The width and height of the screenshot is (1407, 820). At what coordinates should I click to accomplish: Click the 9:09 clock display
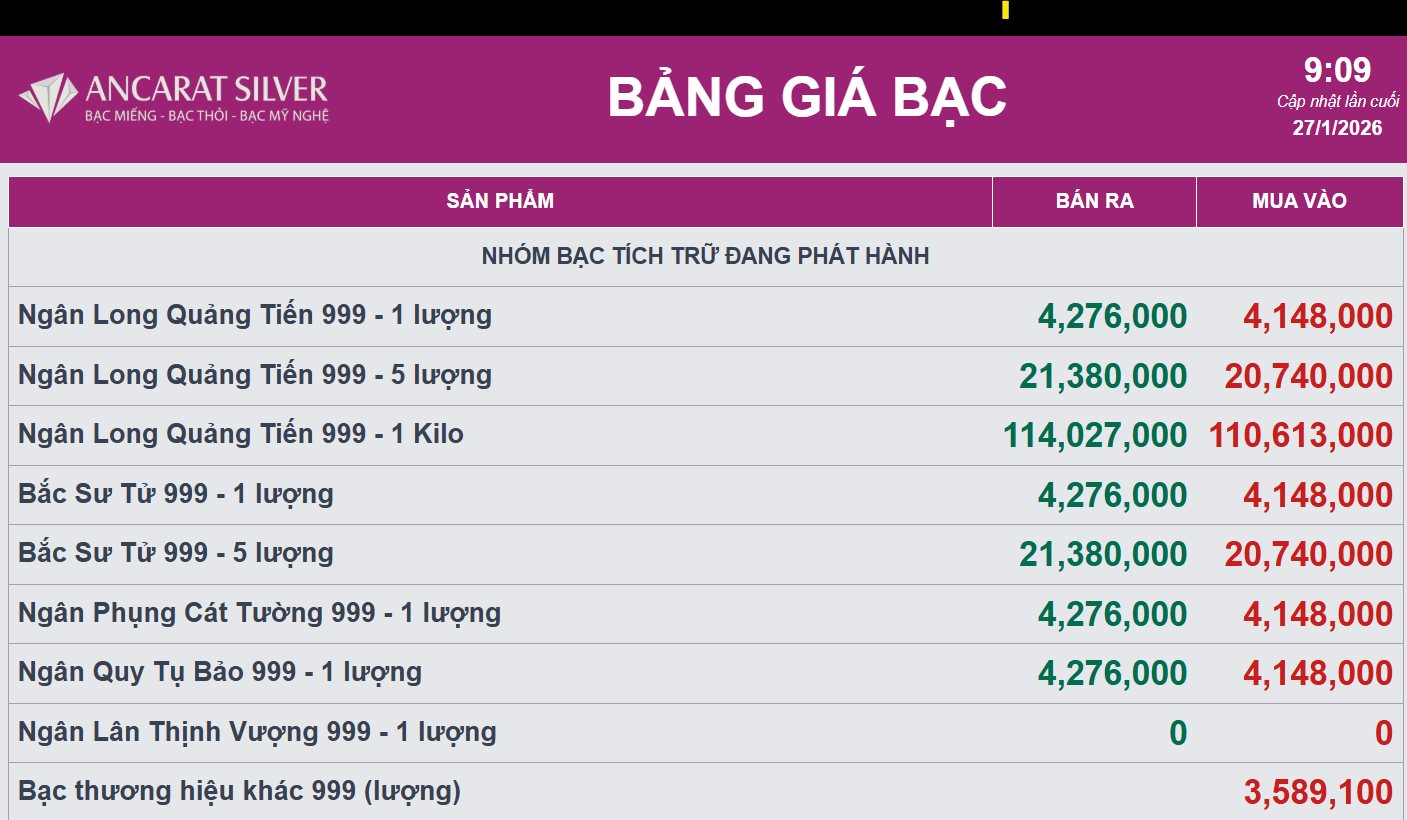point(1337,70)
